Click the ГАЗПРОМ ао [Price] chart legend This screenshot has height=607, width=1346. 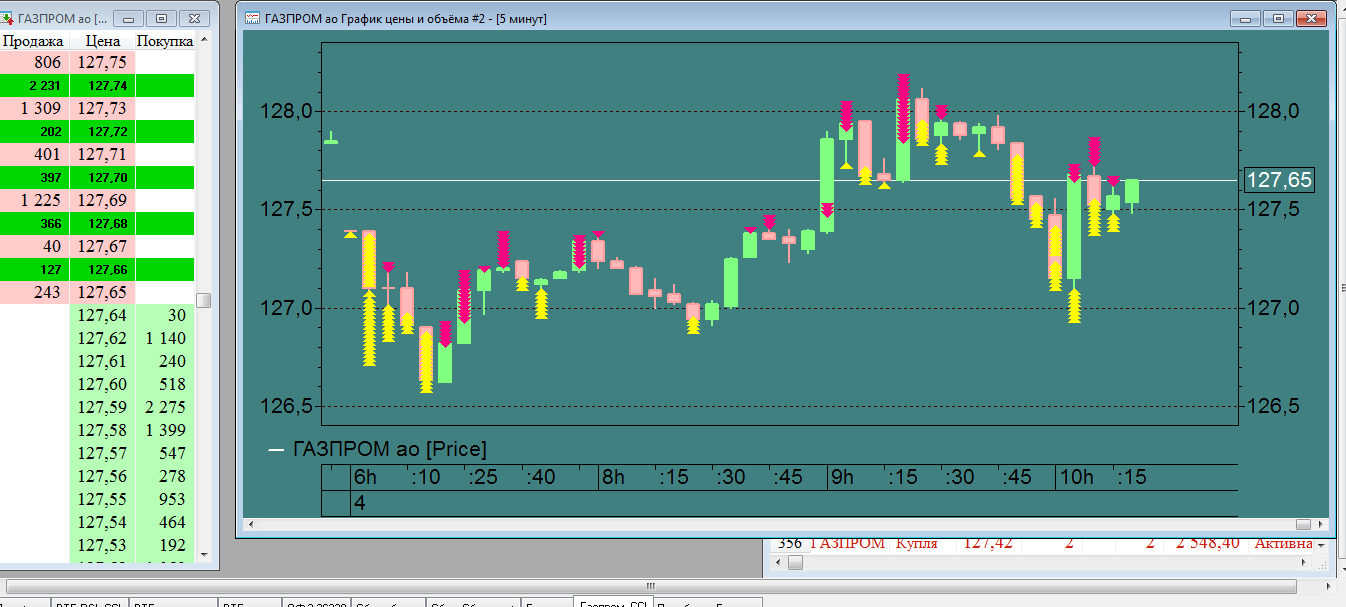(378, 450)
